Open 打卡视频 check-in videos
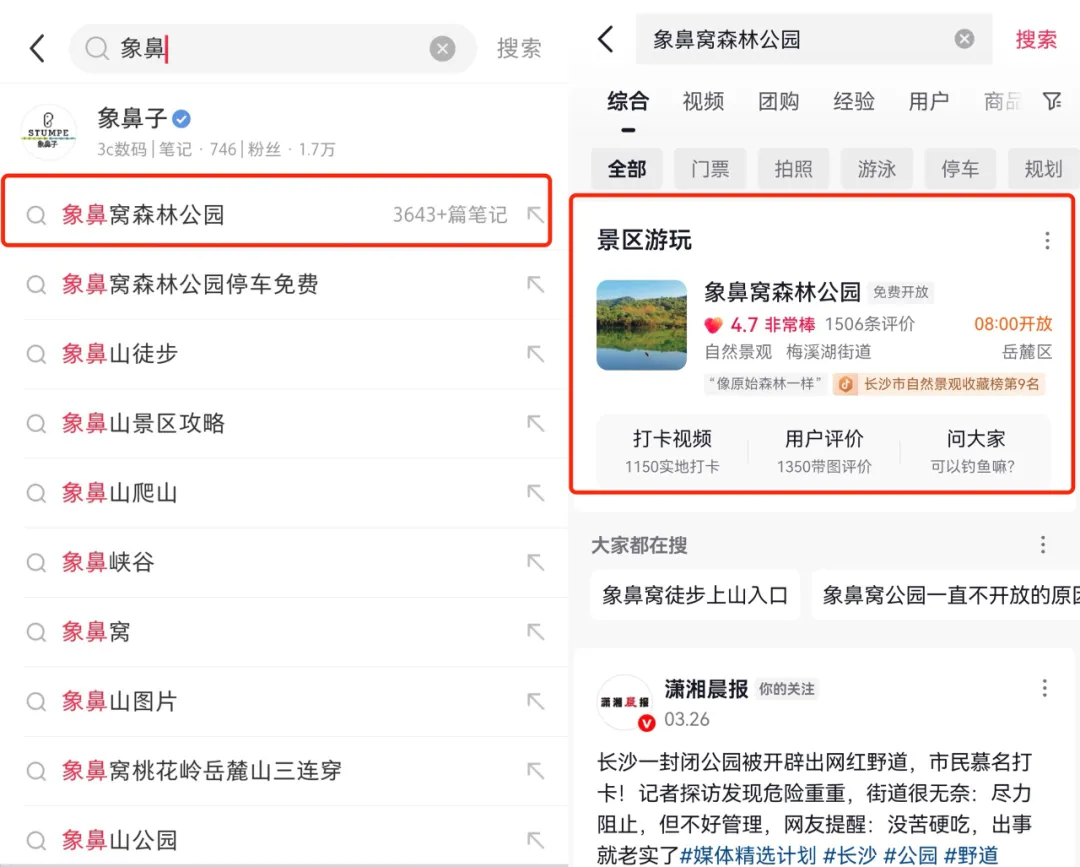 672,451
